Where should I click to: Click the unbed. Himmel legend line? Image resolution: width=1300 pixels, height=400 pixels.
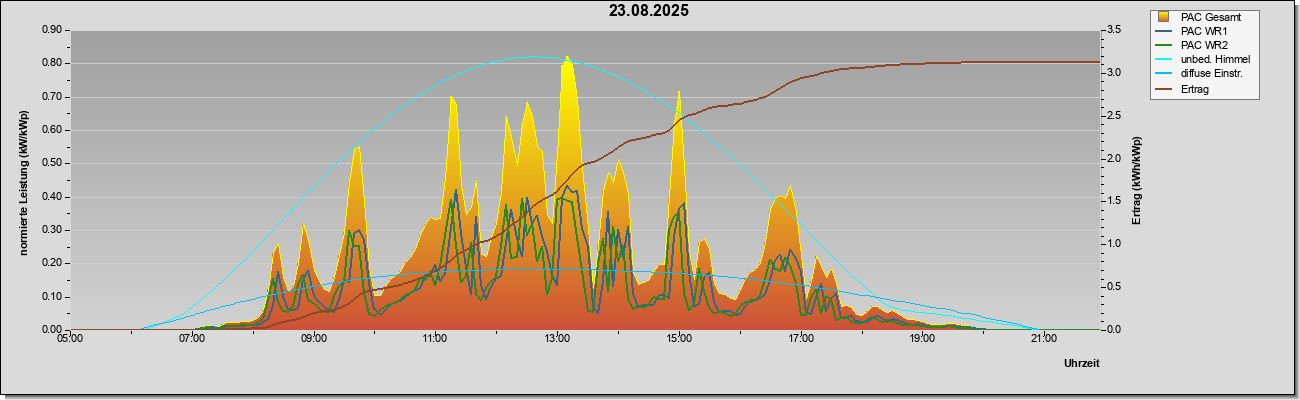1163,60
